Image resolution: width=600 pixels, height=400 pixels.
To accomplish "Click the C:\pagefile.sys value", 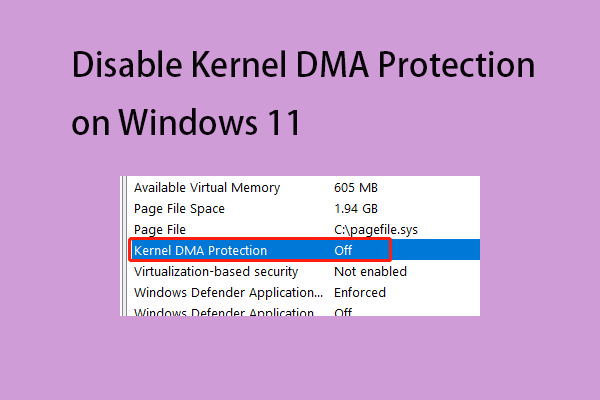I will point(375,229).
